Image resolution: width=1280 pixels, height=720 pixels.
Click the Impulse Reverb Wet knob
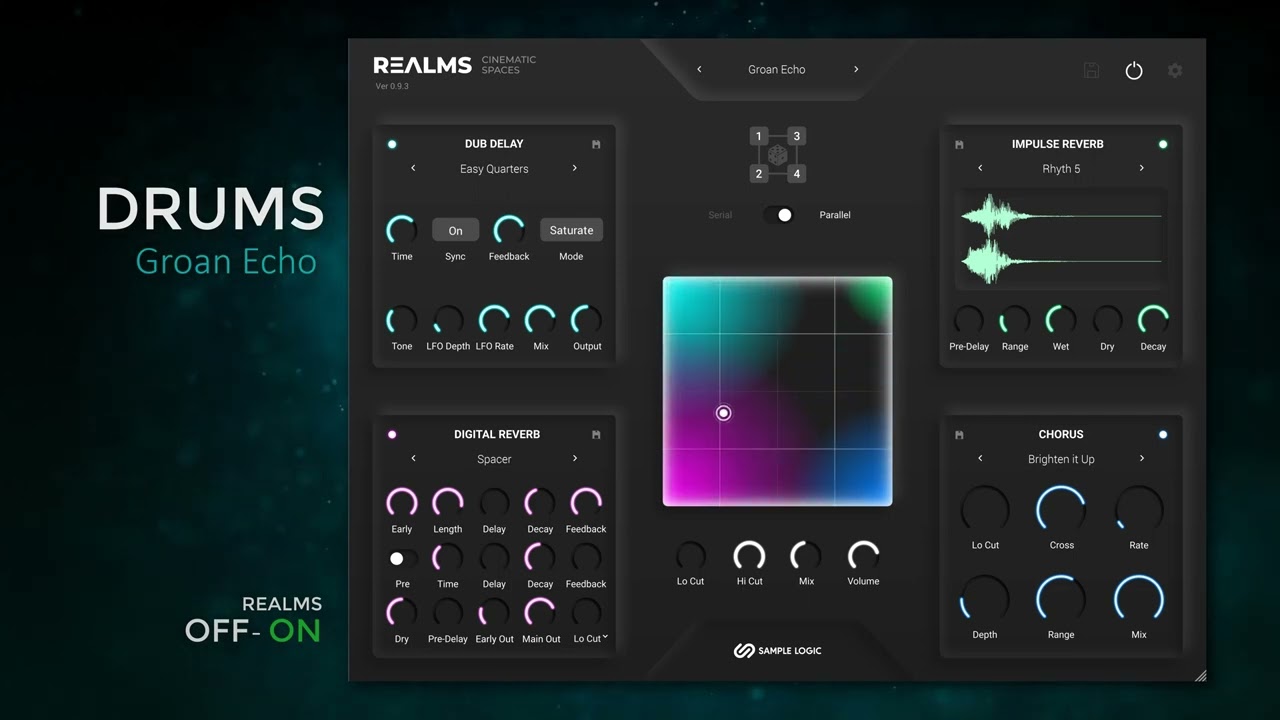[1061, 320]
